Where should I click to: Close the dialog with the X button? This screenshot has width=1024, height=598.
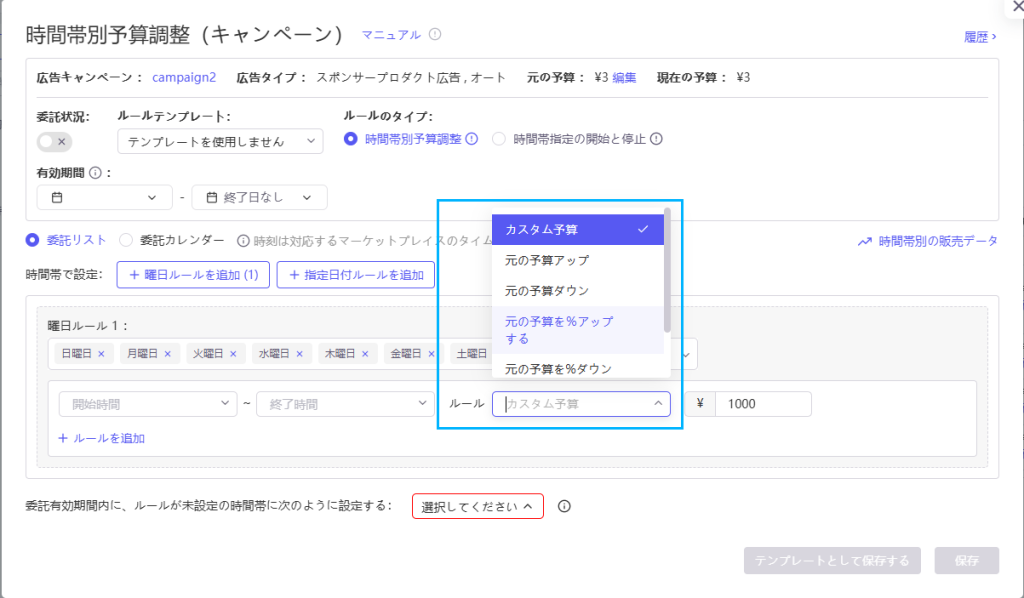point(1017,6)
